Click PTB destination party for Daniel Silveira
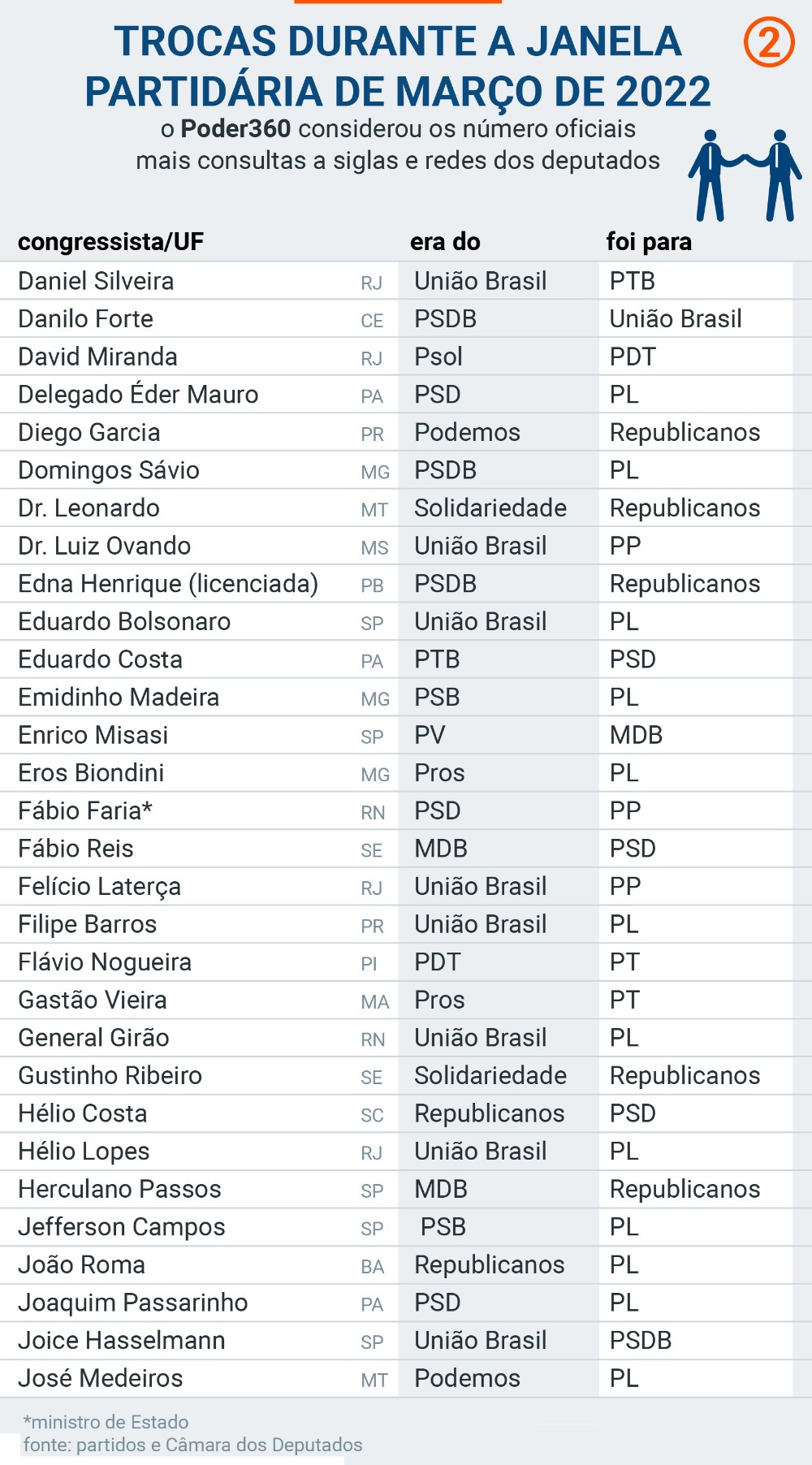 tap(633, 281)
